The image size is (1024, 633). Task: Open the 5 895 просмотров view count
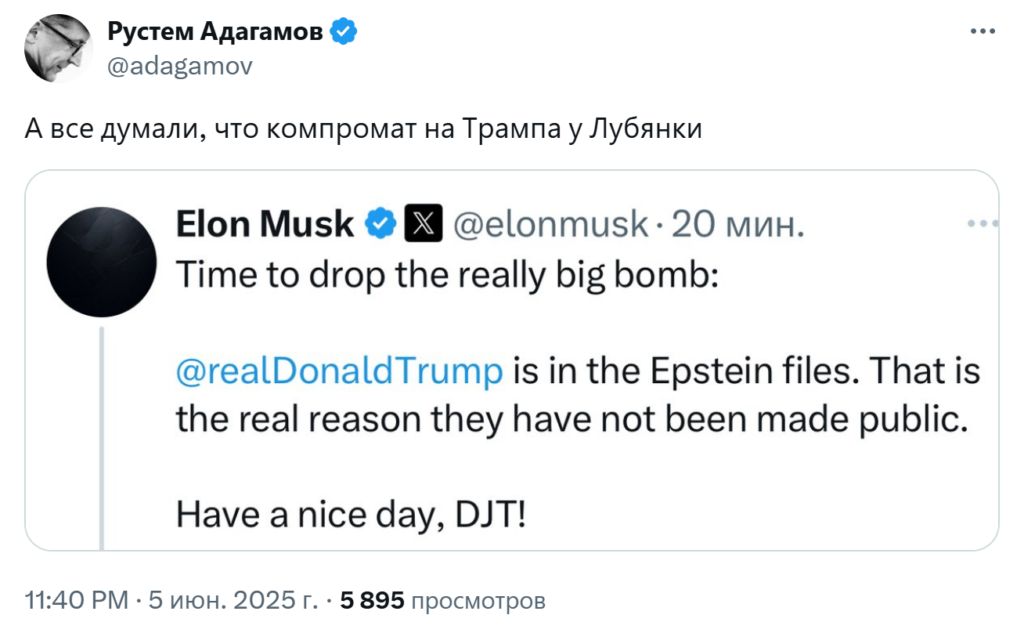click(x=443, y=600)
